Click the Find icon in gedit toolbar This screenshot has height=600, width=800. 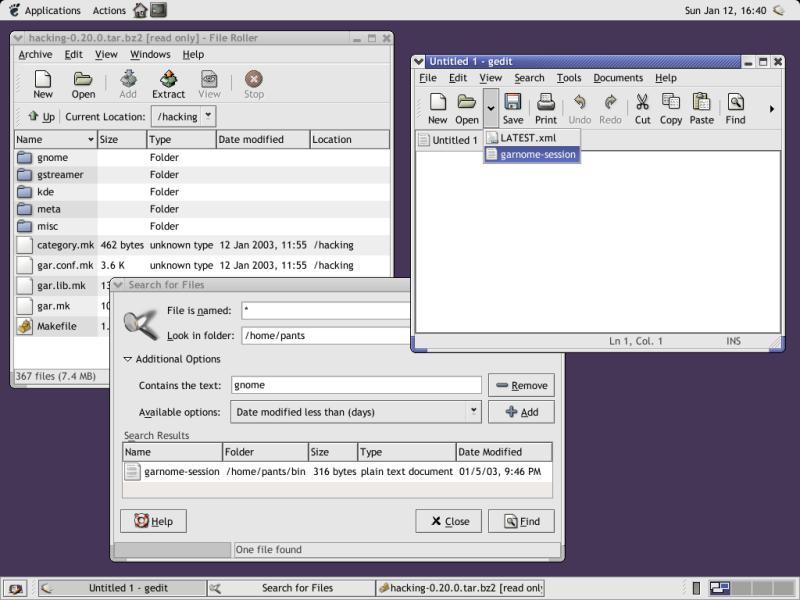735,108
